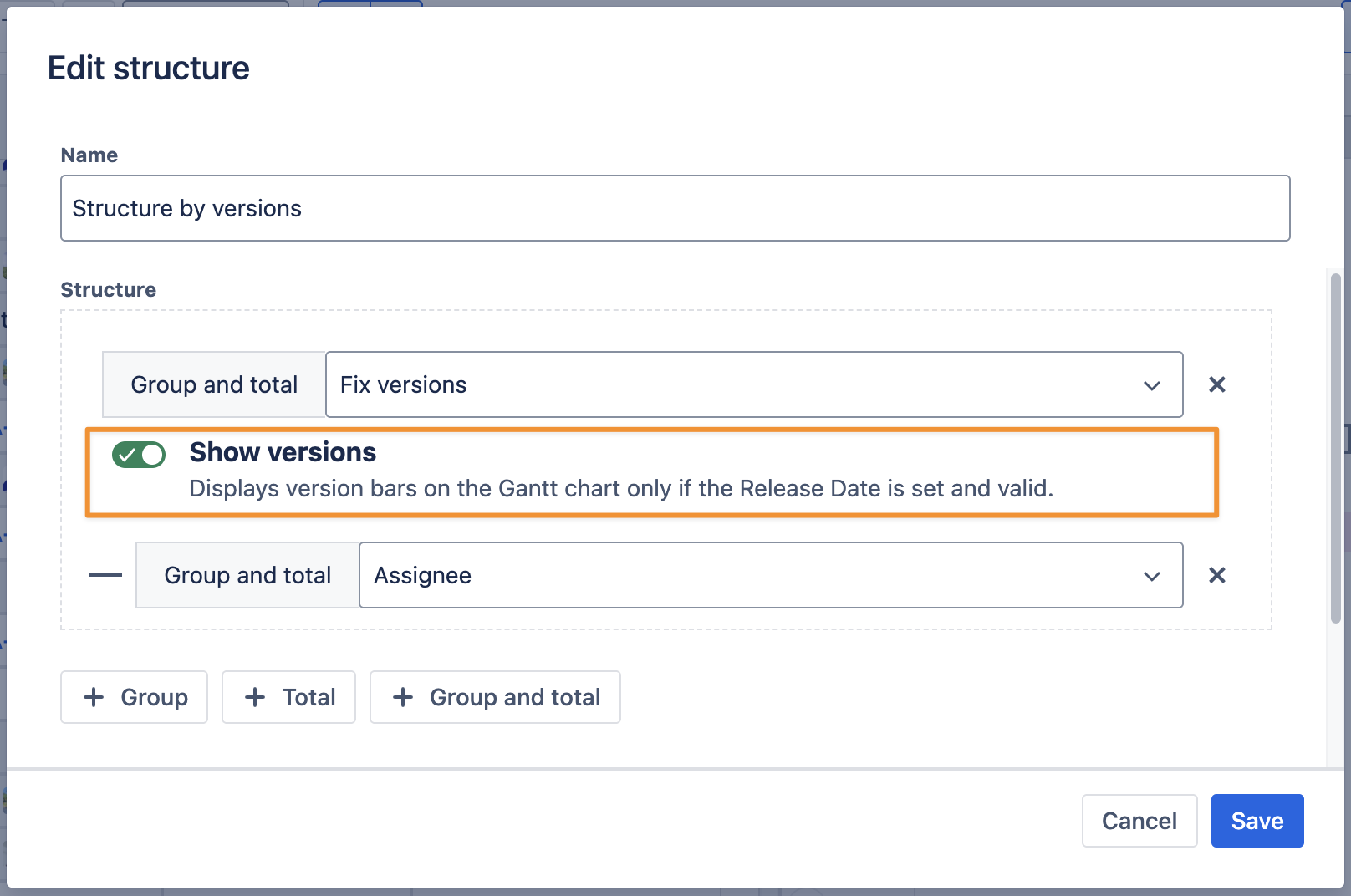Click the chevron arrow in Fix versions field
Screen dimensions: 1351x896
click(1151, 385)
